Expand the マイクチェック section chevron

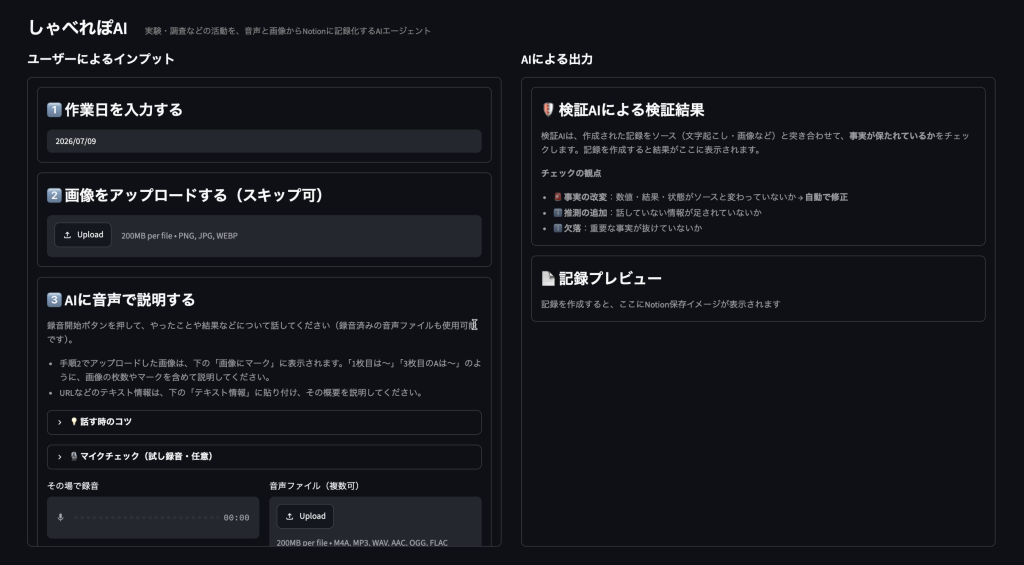point(59,457)
